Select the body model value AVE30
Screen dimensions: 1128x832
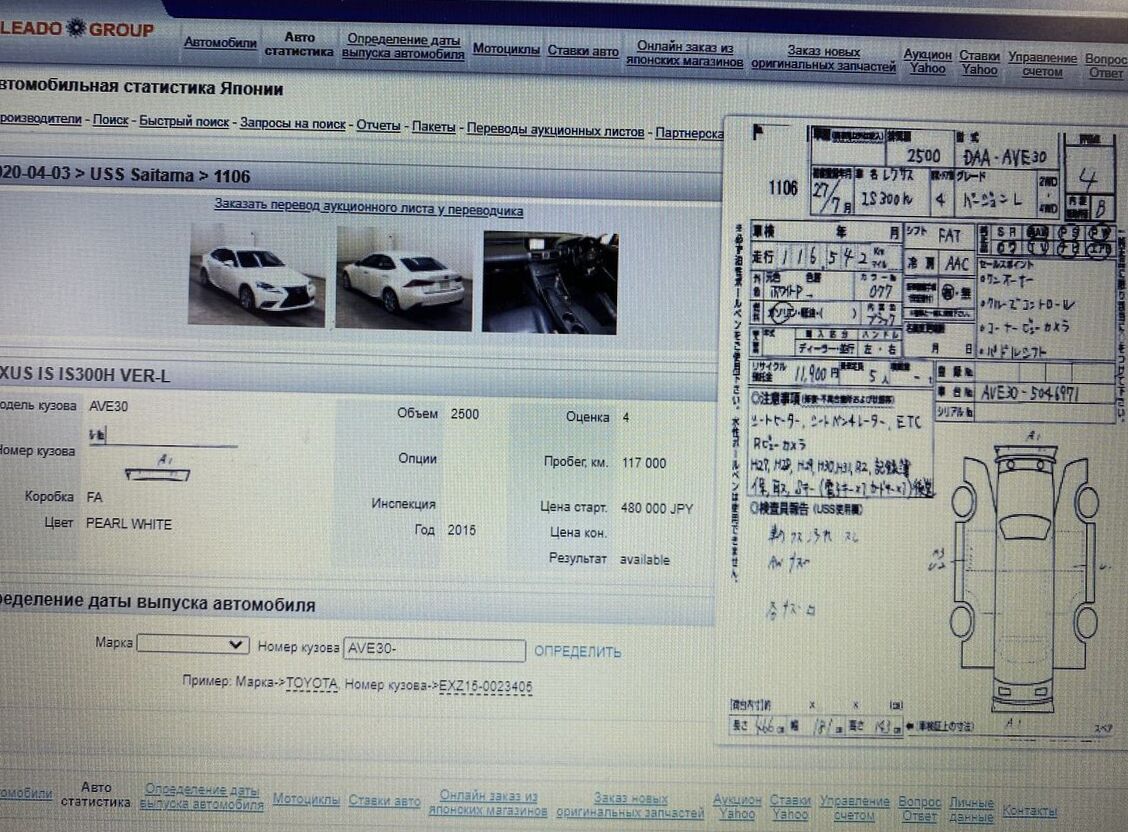pos(109,406)
